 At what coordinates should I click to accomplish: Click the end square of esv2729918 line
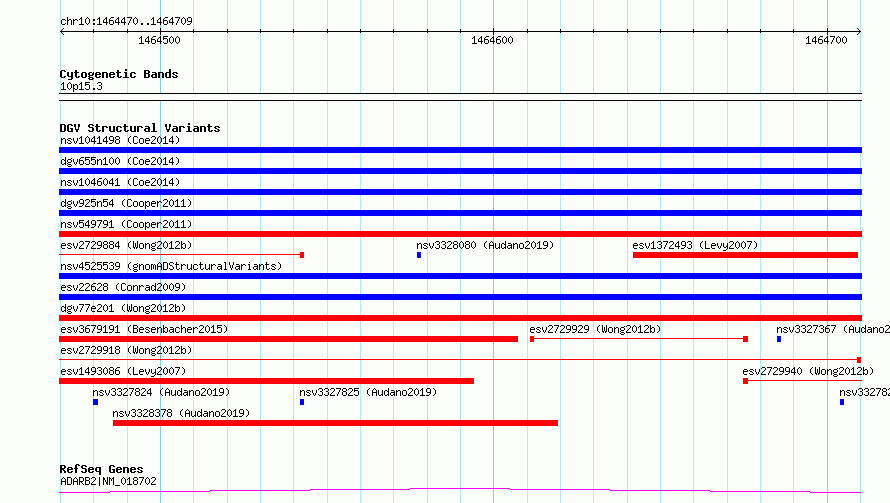click(859, 360)
